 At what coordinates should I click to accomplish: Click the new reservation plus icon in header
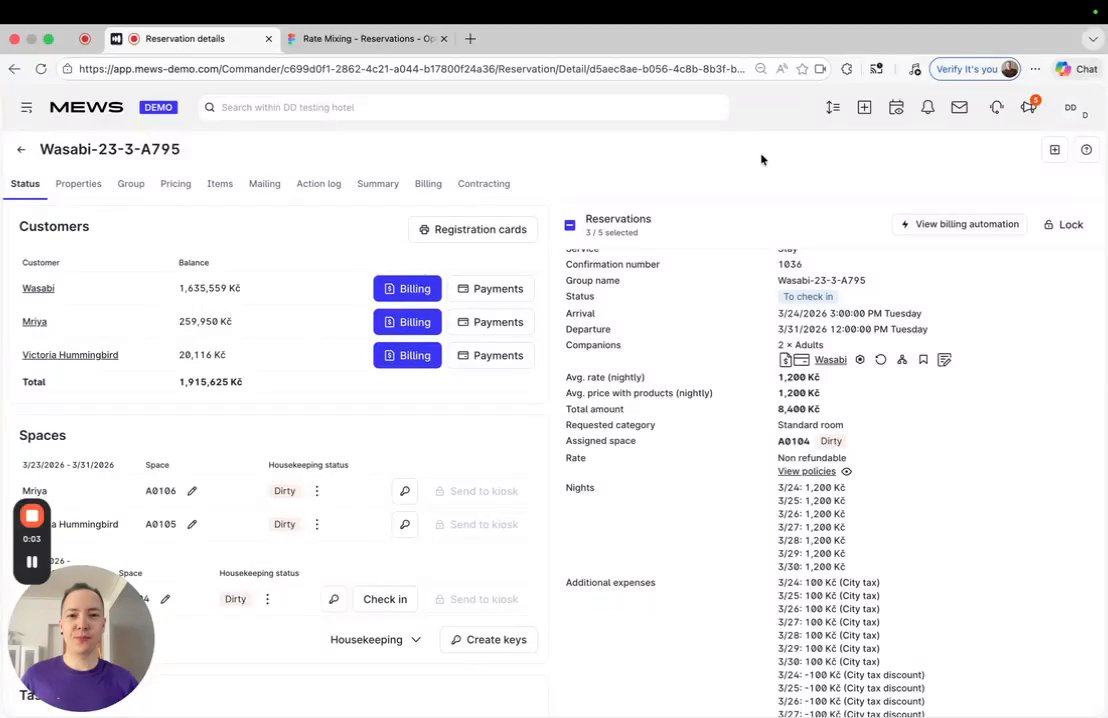[864, 107]
